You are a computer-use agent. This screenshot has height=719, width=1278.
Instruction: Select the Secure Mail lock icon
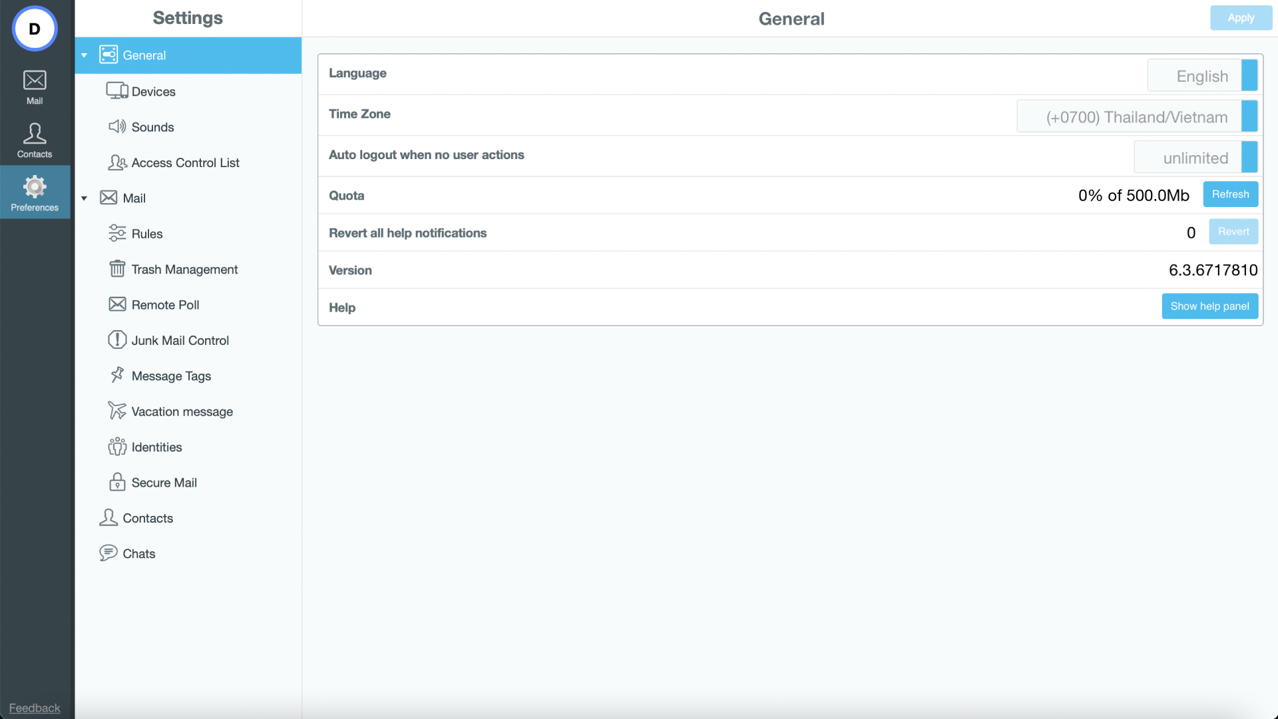117,482
